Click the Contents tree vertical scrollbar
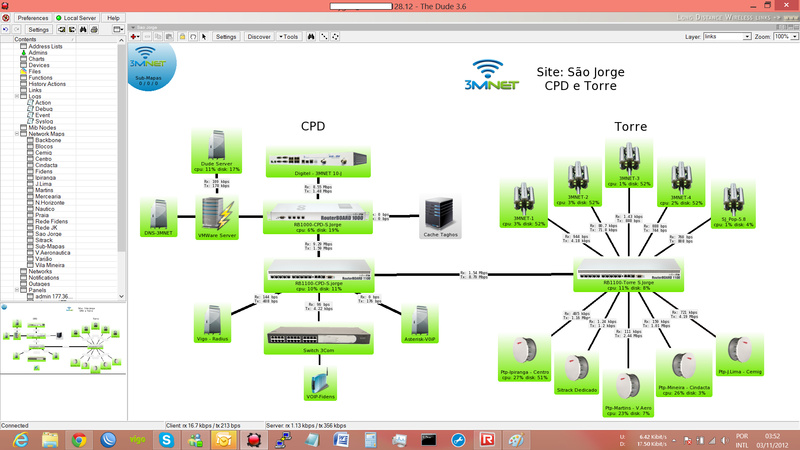 tap(121, 148)
